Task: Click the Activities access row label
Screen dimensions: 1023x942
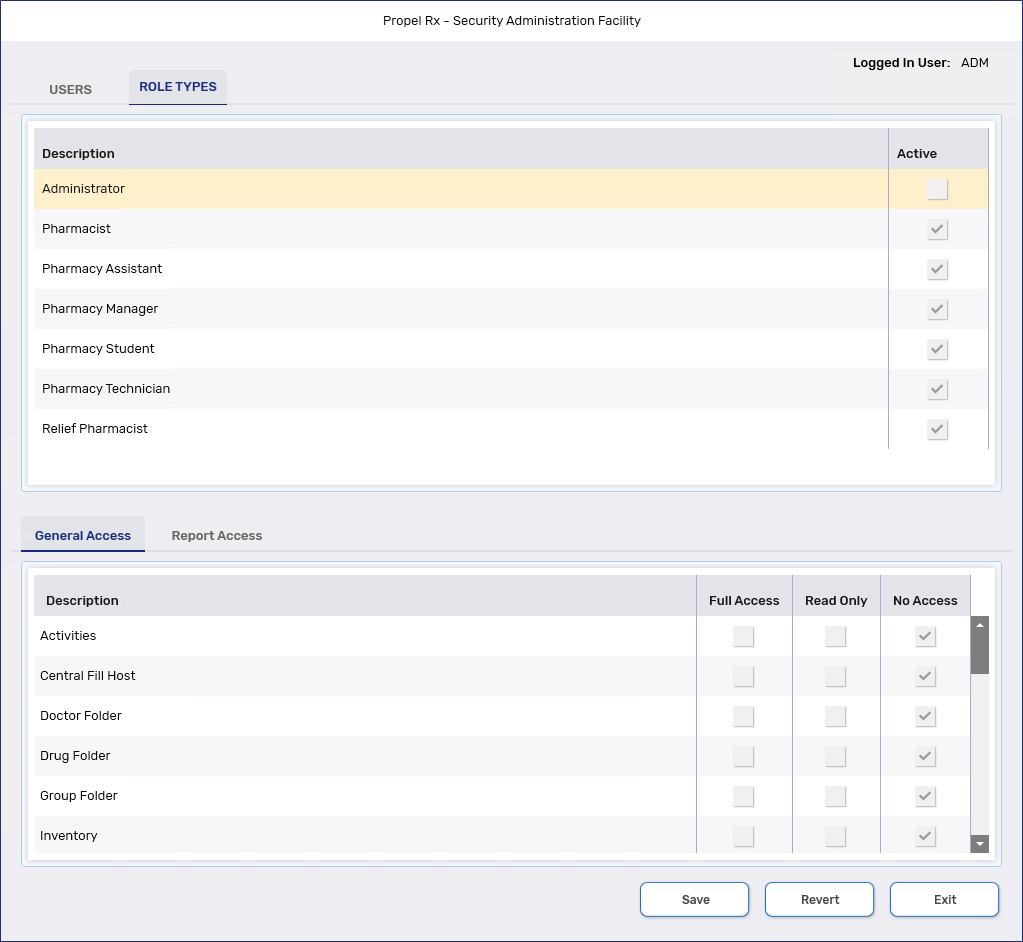Action: [68, 635]
